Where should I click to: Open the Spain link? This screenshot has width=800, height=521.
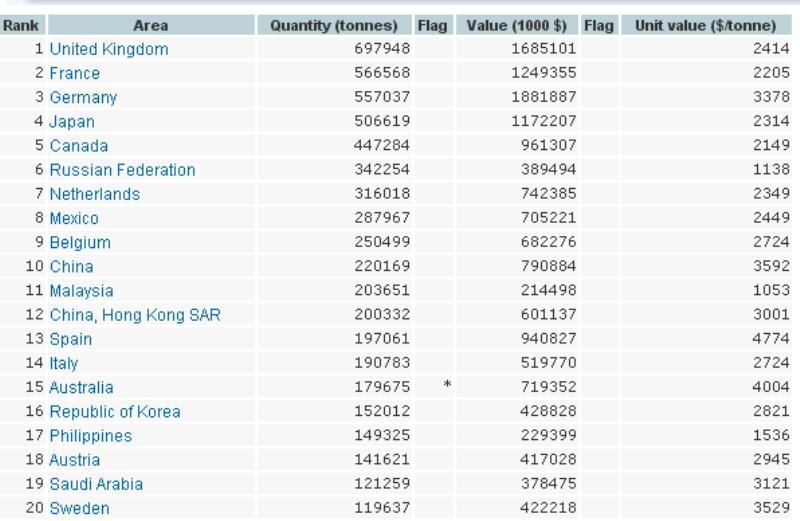pyautogui.click(x=70, y=339)
